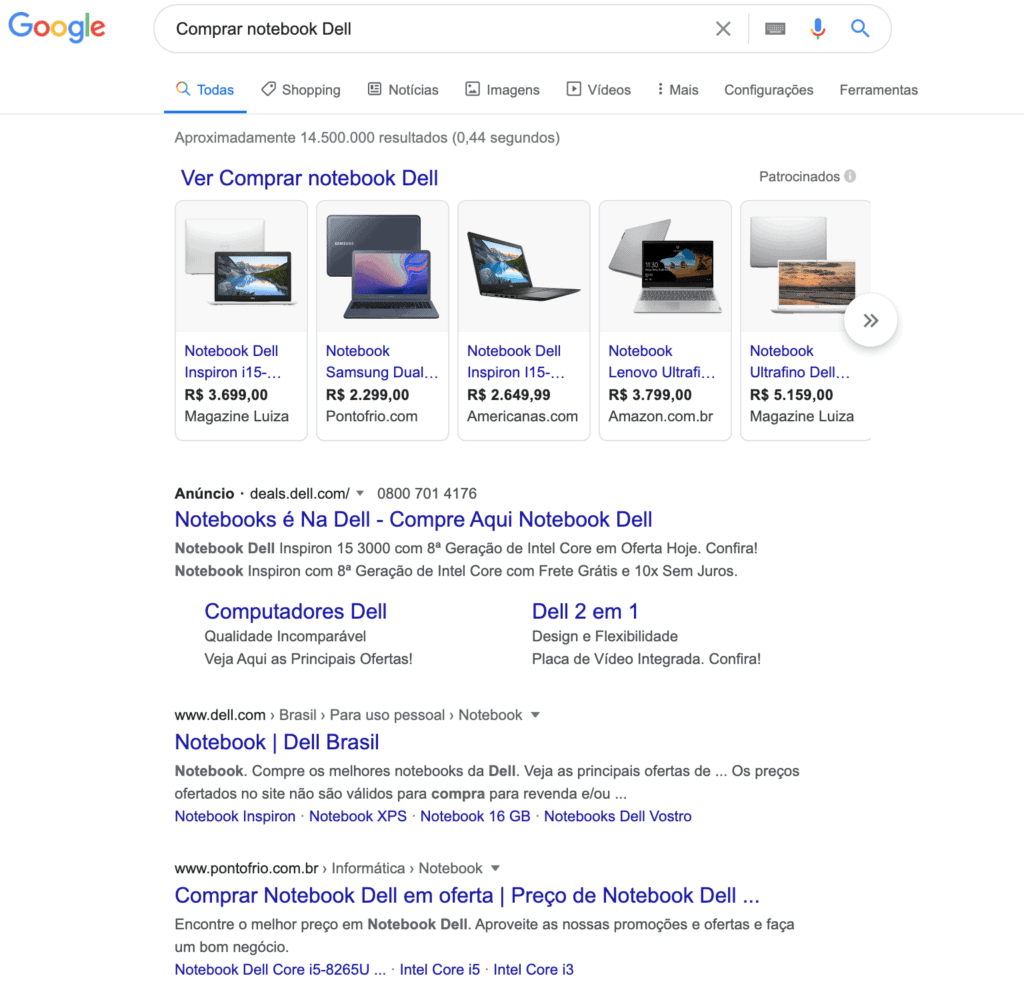The height and width of the screenshot is (992, 1024).
Task: Open Ferramentas options
Action: (x=878, y=90)
